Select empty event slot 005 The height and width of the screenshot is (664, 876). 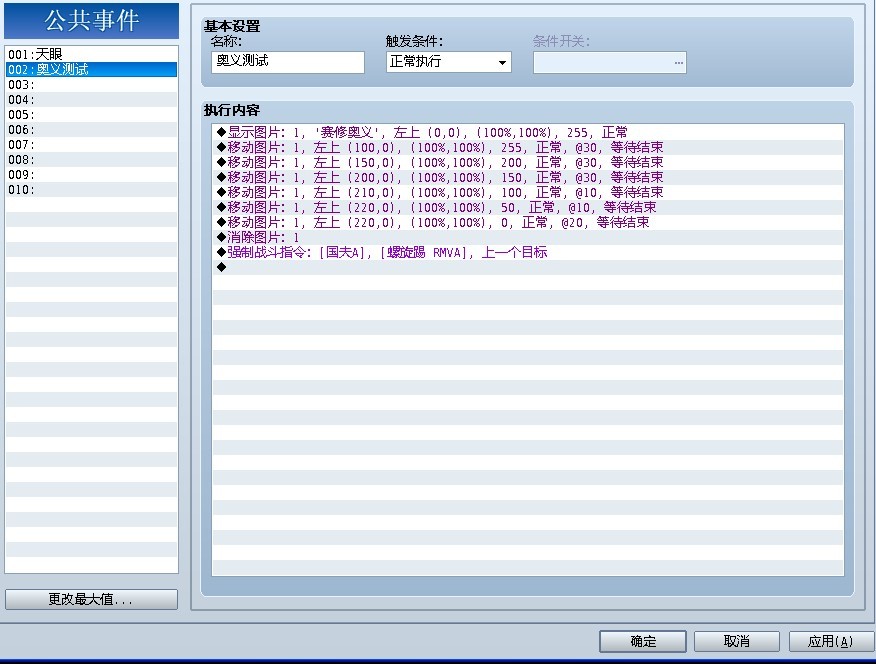pyautogui.click(x=91, y=114)
